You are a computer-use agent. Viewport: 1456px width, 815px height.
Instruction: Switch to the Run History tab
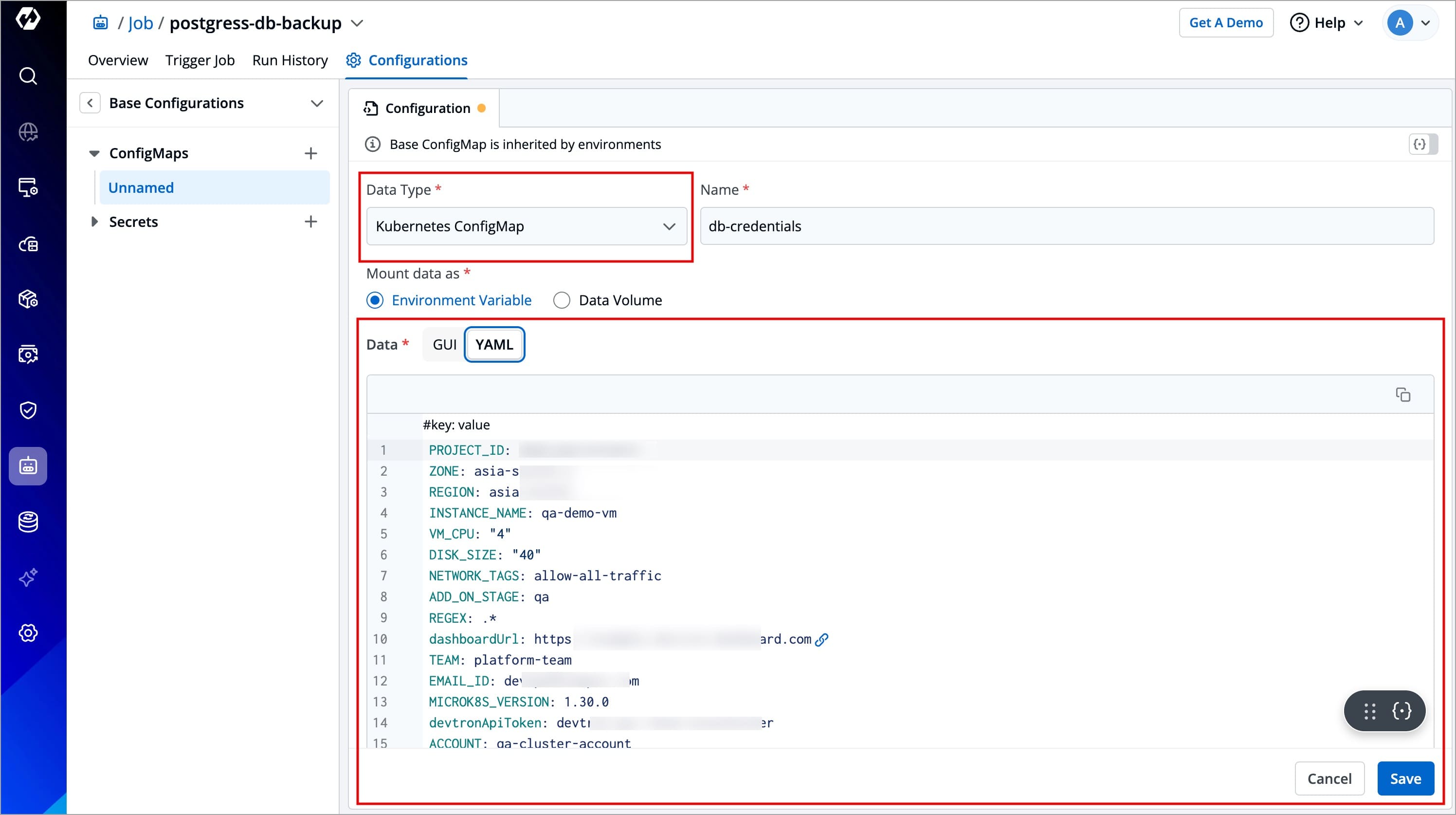click(290, 60)
